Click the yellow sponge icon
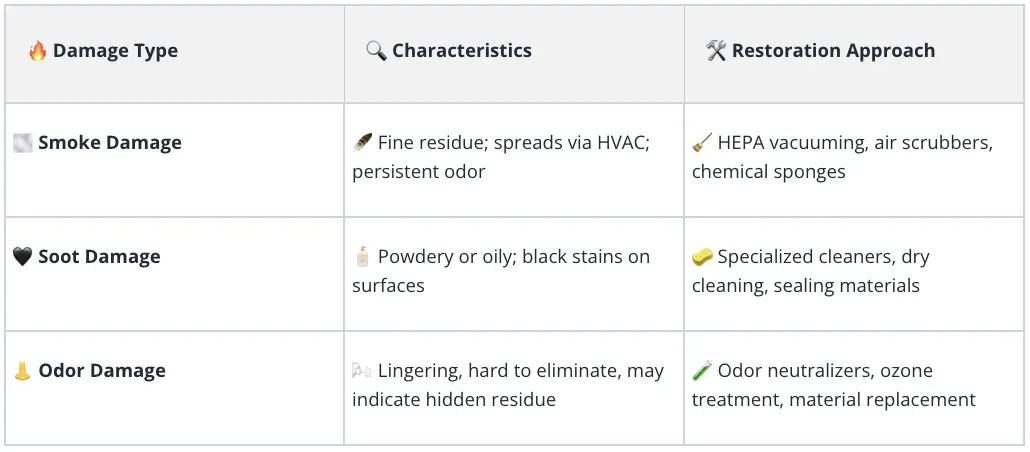 tap(702, 256)
